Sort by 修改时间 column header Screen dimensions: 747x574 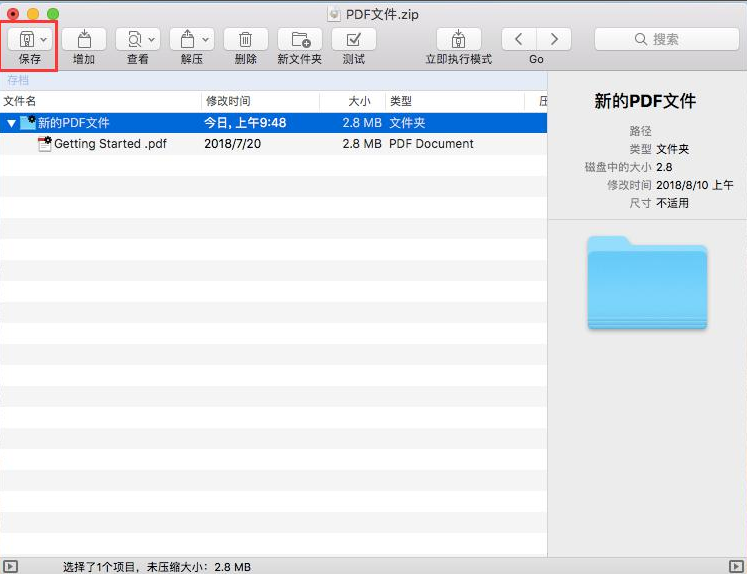(260, 101)
